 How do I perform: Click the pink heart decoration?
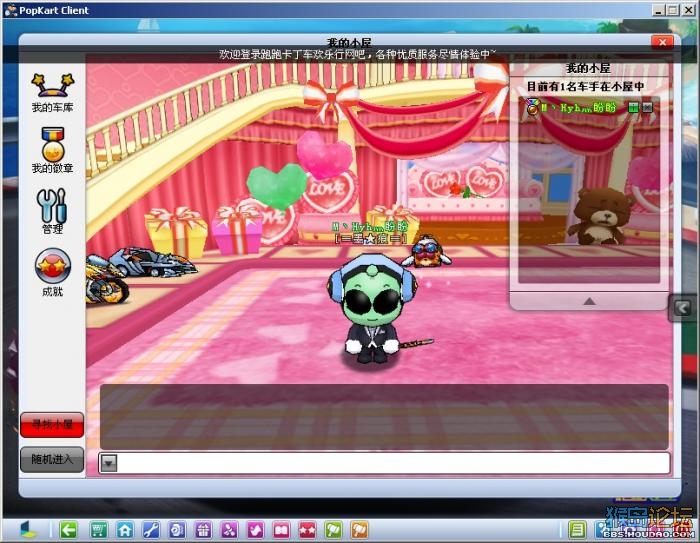[324, 154]
